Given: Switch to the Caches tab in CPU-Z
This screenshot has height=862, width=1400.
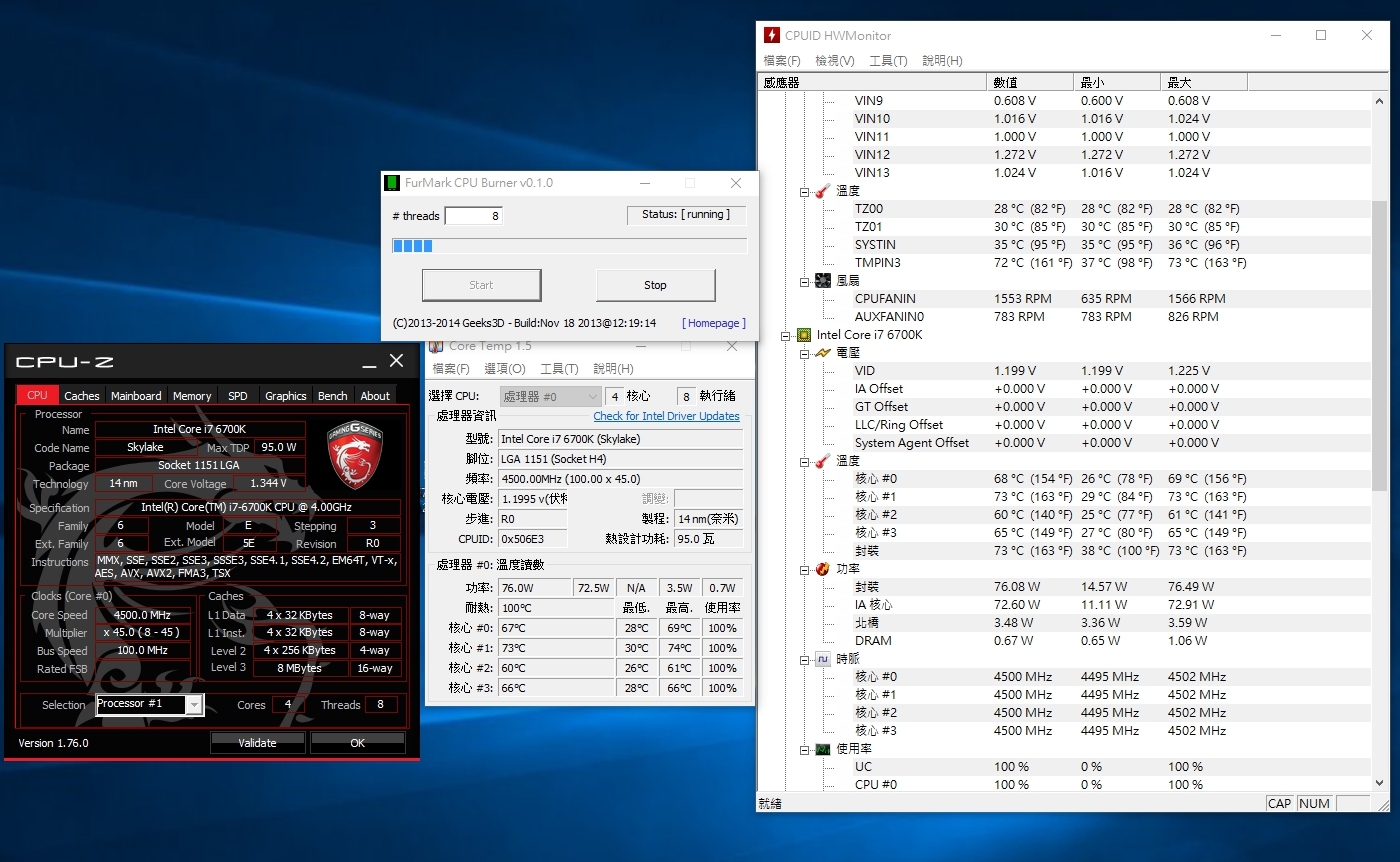Looking at the screenshot, I should point(82,396).
